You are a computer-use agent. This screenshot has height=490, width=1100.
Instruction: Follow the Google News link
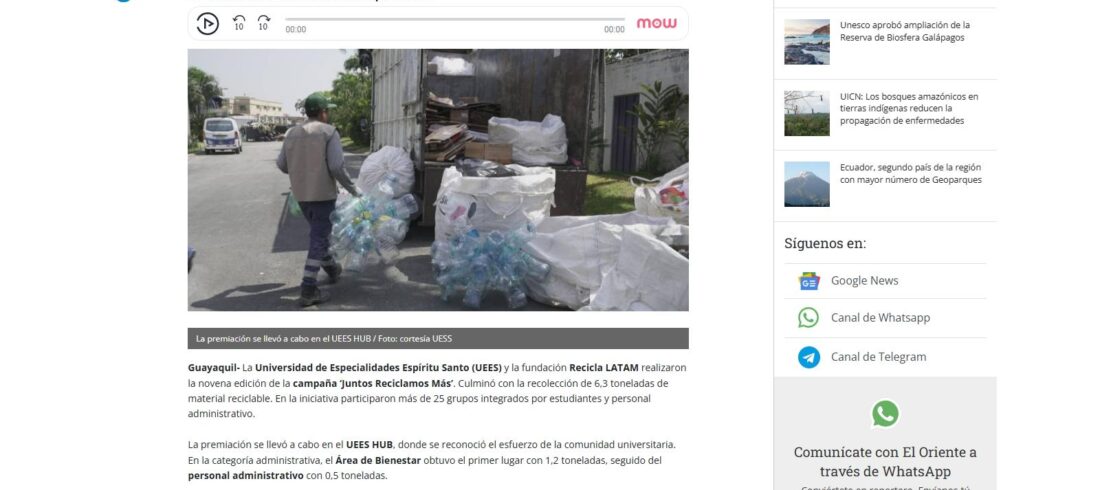864,281
